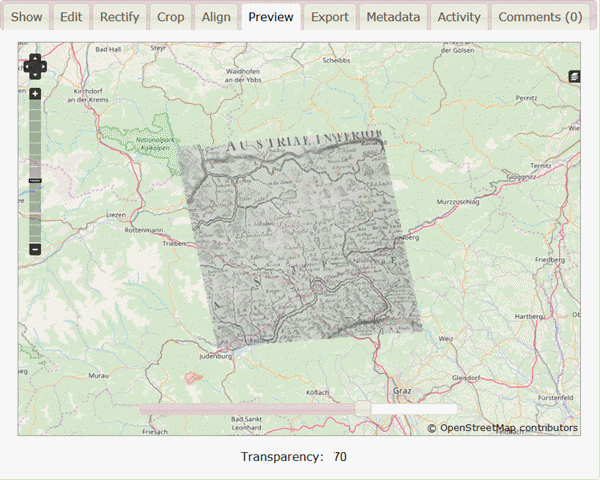This screenshot has height=480, width=600.
Task: Click the Rottenmann map label
Action: point(144,230)
